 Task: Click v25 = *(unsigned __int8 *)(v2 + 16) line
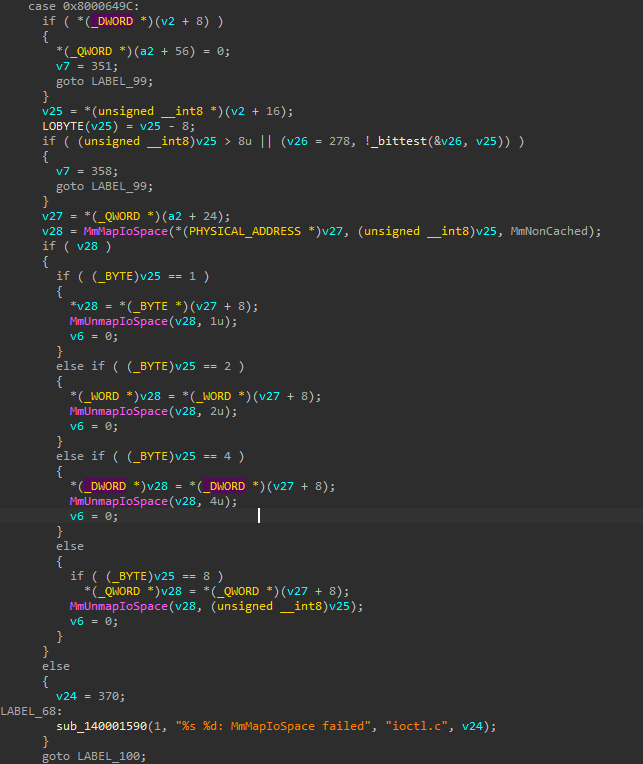(x=168, y=112)
